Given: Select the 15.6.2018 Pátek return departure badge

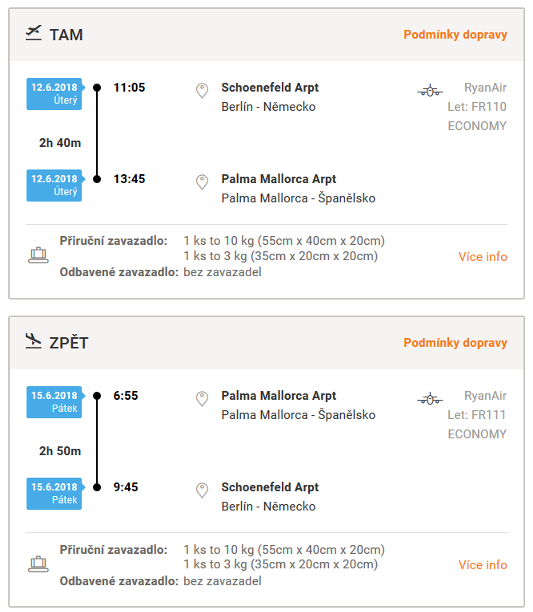Looking at the screenshot, I should [55, 402].
